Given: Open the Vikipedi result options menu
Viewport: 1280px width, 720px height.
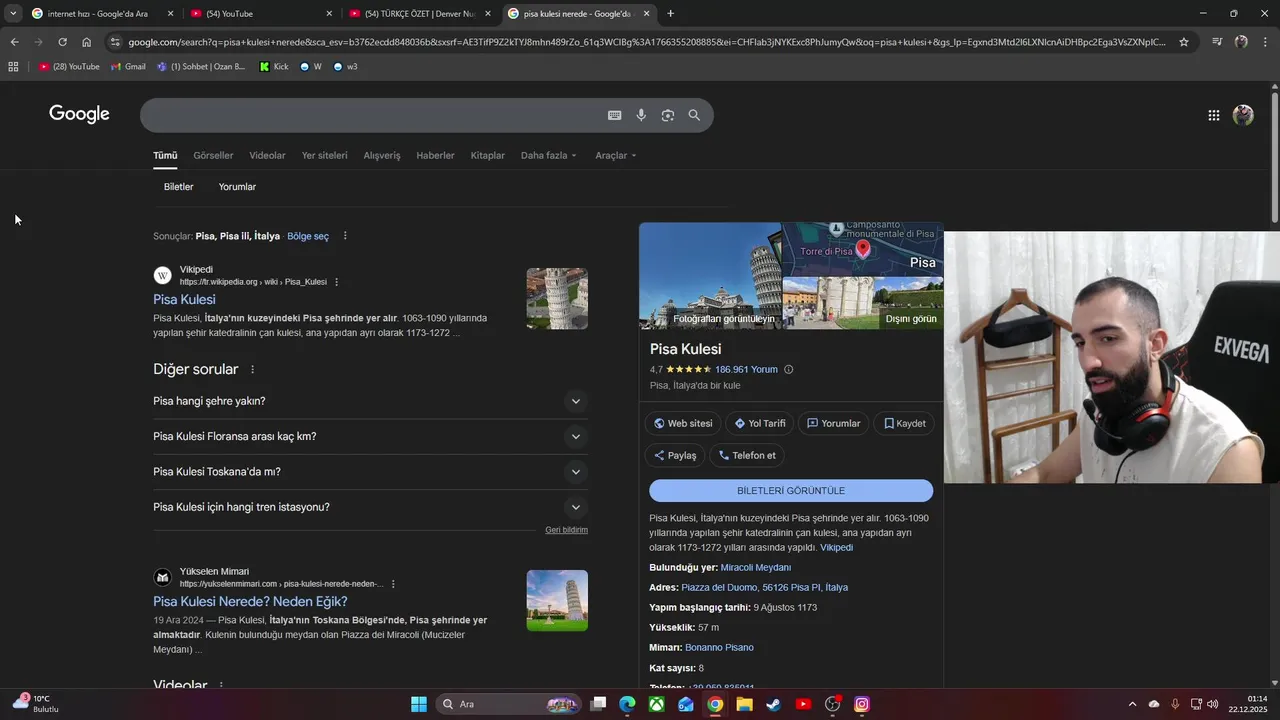Looking at the screenshot, I should click(x=337, y=282).
